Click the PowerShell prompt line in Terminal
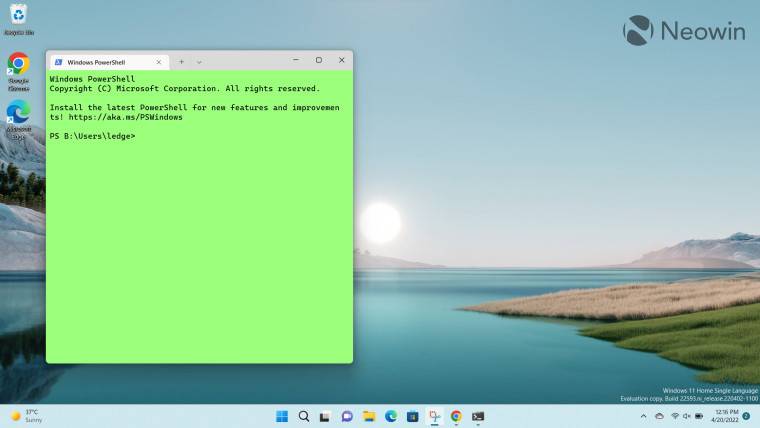This screenshot has width=760, height=428. [93, 136]
